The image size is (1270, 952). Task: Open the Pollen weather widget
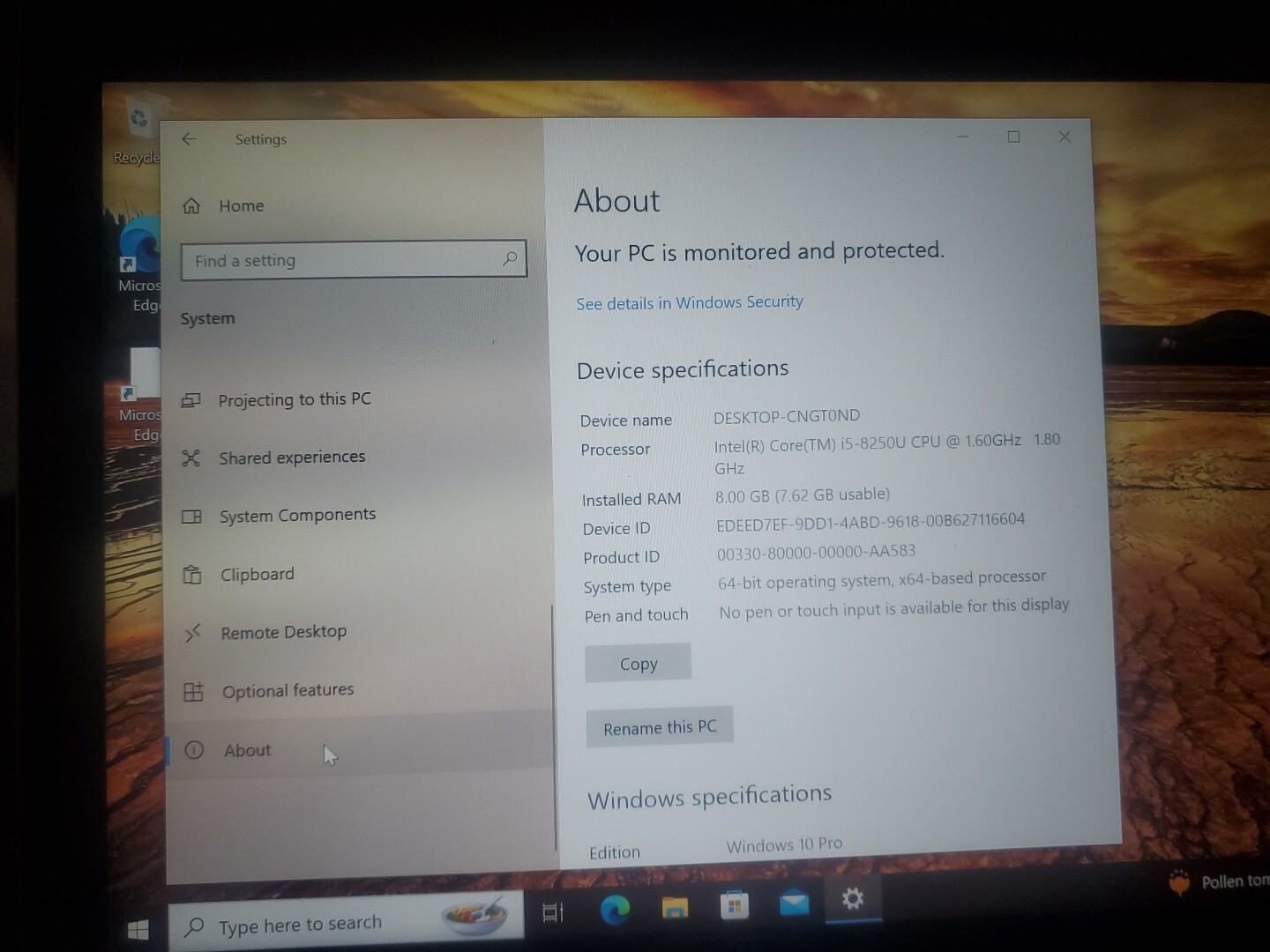pos(1218,881)
